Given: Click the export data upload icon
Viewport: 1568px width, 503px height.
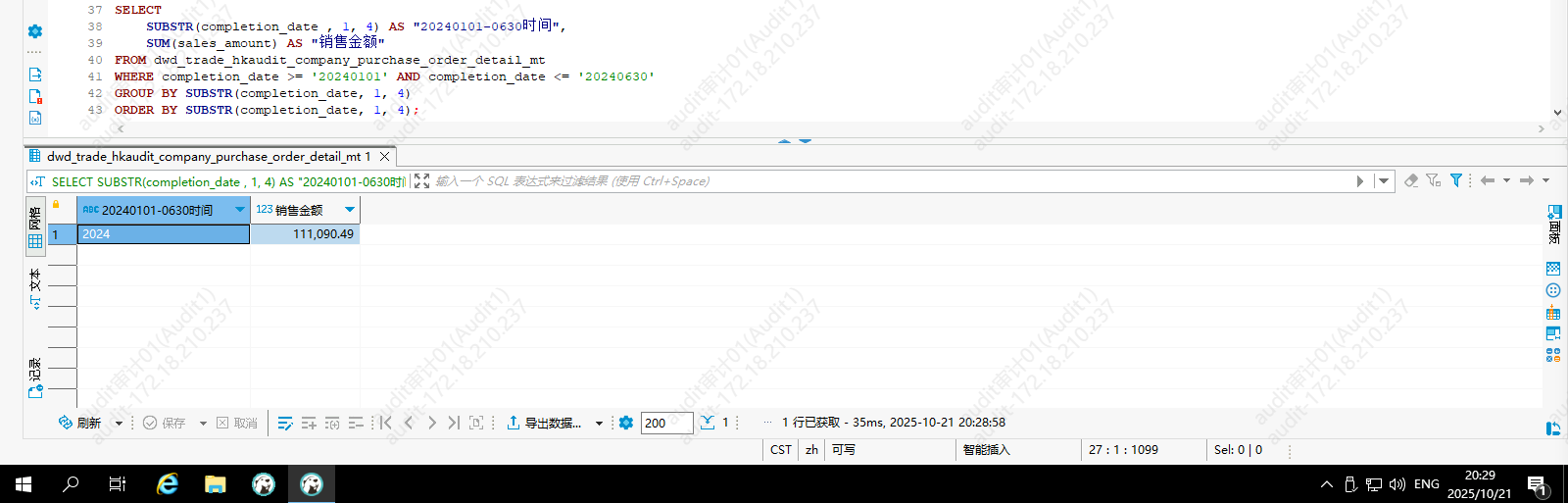Looking at the screenshot, I should click(513, 423).
